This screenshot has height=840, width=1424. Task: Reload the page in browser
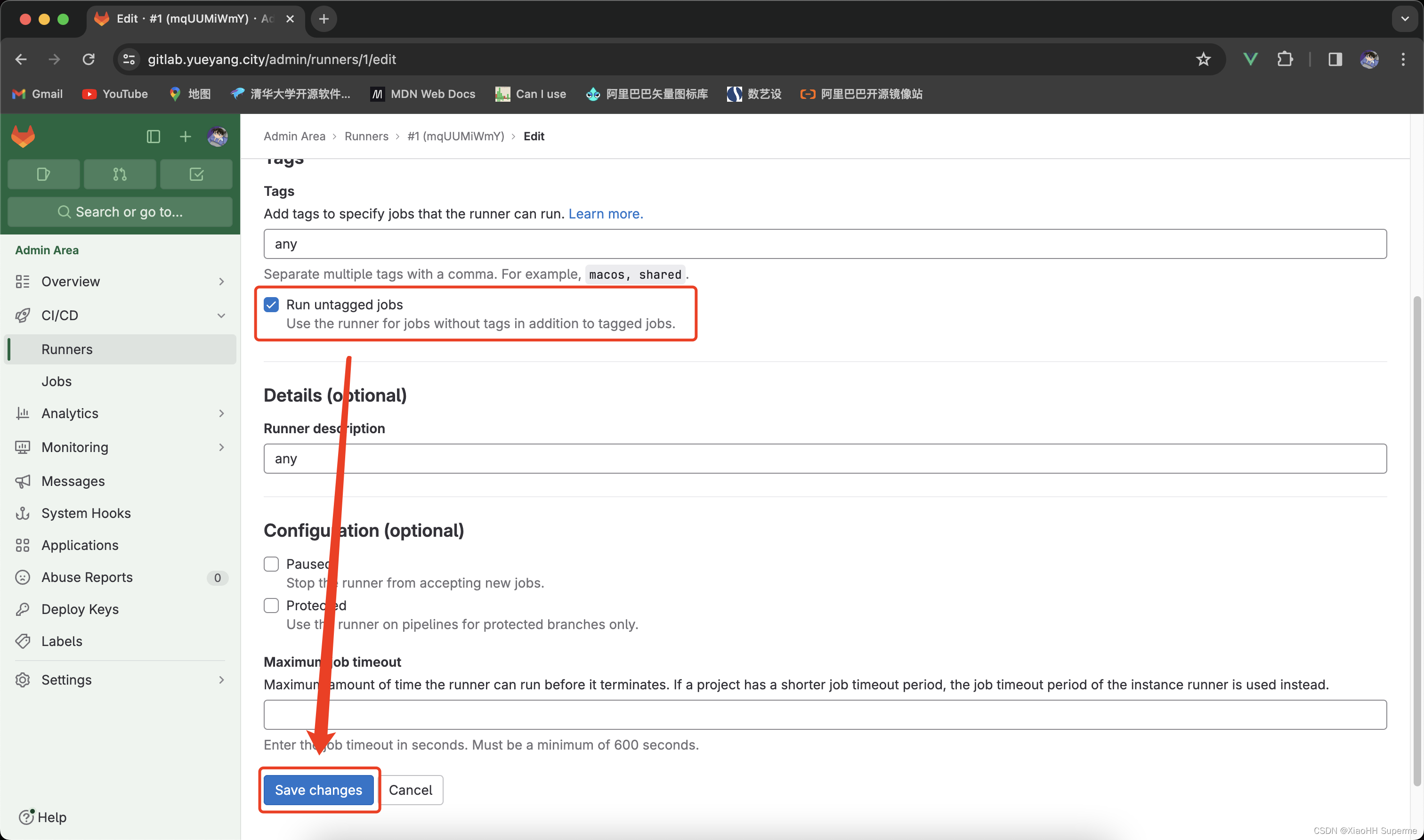pos(88,59)
